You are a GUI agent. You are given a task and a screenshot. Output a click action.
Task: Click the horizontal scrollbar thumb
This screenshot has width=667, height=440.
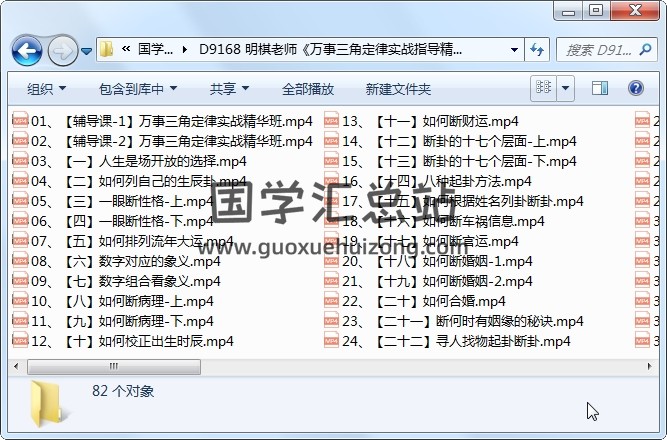[x=114, y=366]
